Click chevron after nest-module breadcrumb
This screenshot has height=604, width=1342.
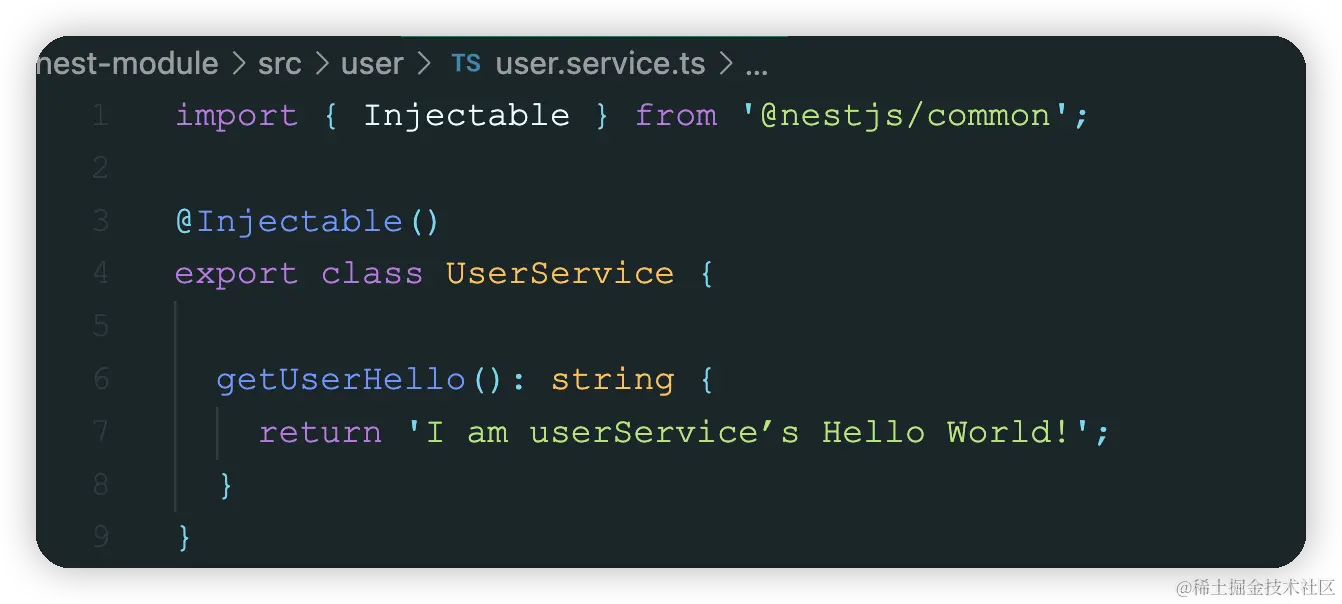tap(238, 64)
